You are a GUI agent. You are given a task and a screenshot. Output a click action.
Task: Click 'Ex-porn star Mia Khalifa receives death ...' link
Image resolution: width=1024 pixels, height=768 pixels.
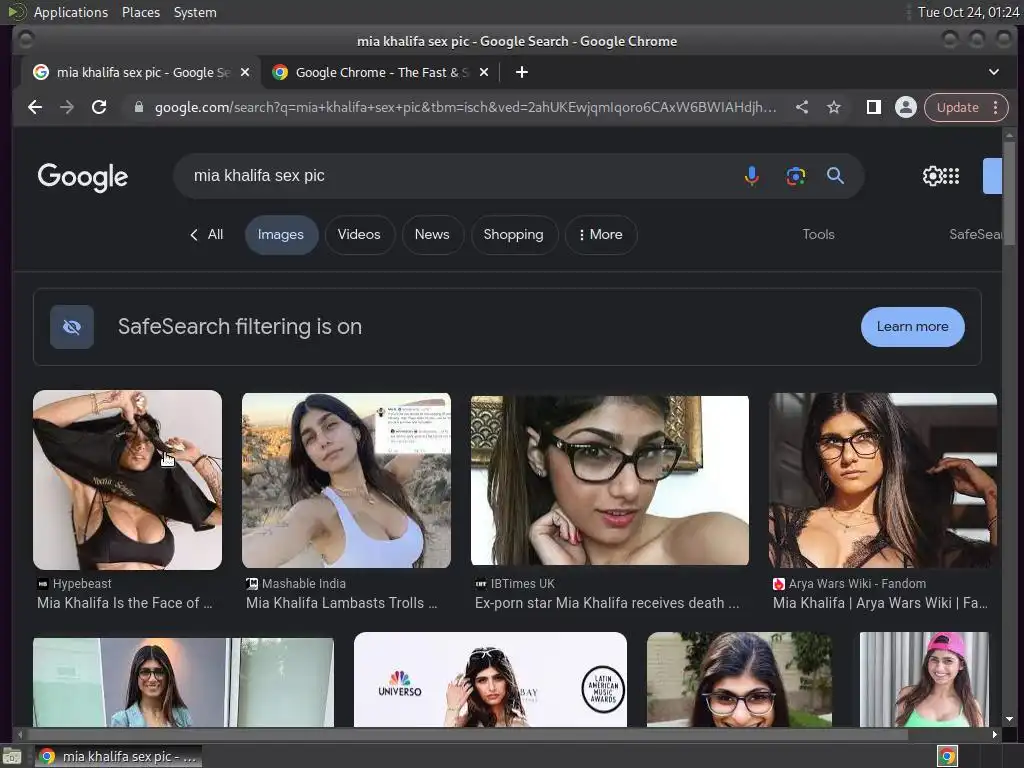click(607, 603)
